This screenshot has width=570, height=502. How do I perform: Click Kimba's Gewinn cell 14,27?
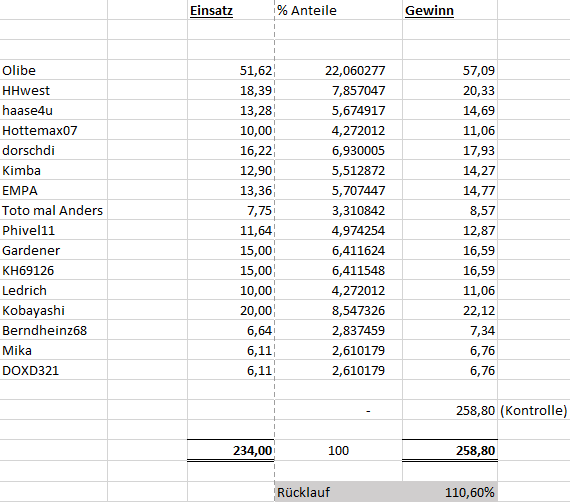point(450,170)
